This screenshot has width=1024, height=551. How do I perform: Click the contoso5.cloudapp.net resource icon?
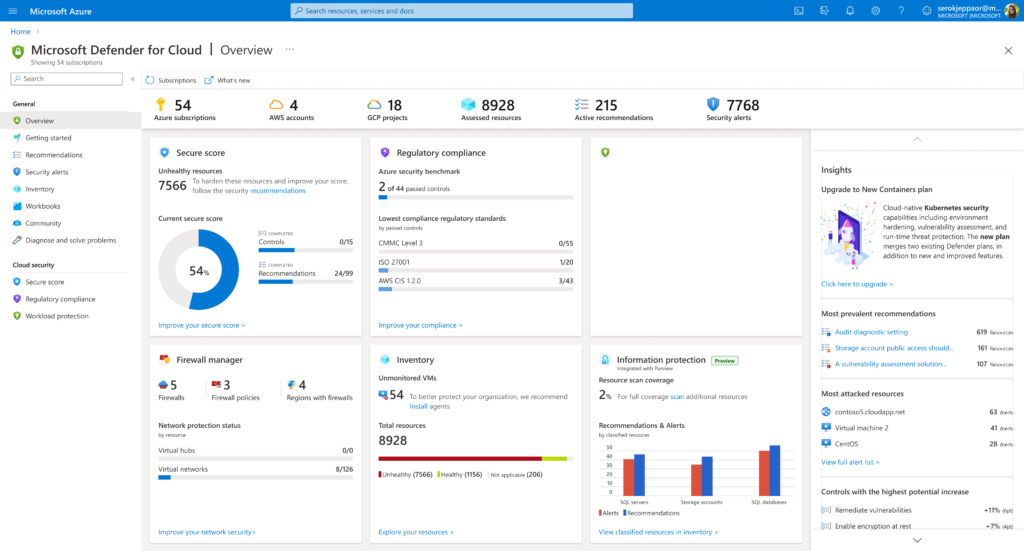[826, 412]
